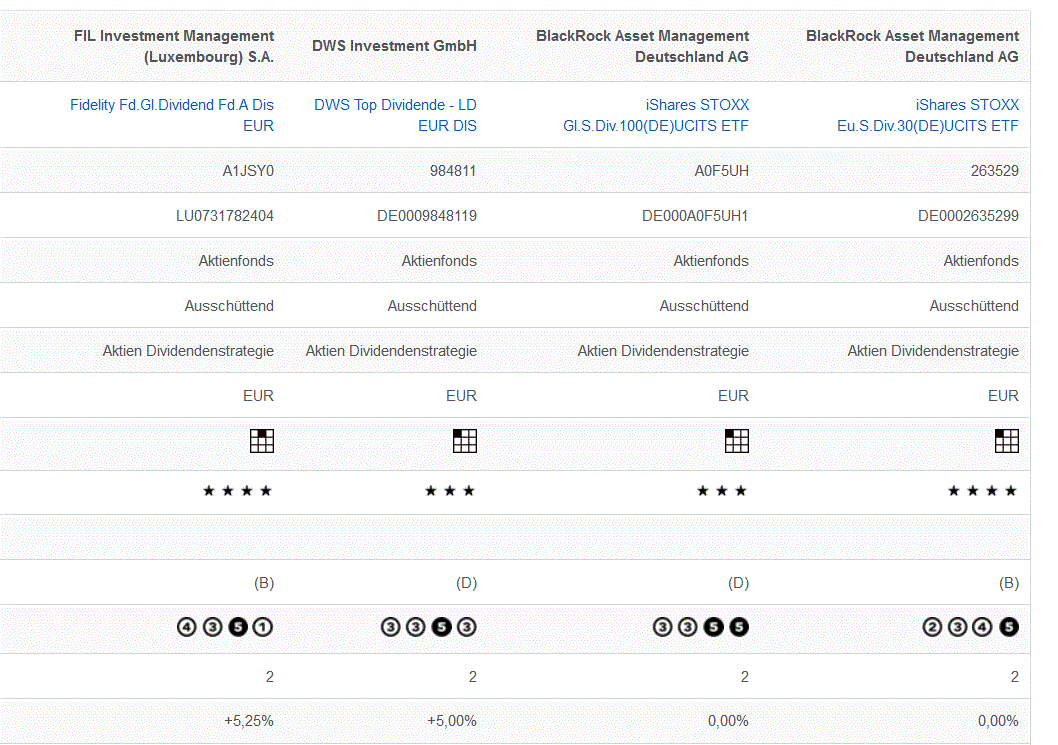Click the three-star rating of DWS Top Dividende
The image size is (1058, 745).
(450, 491)
